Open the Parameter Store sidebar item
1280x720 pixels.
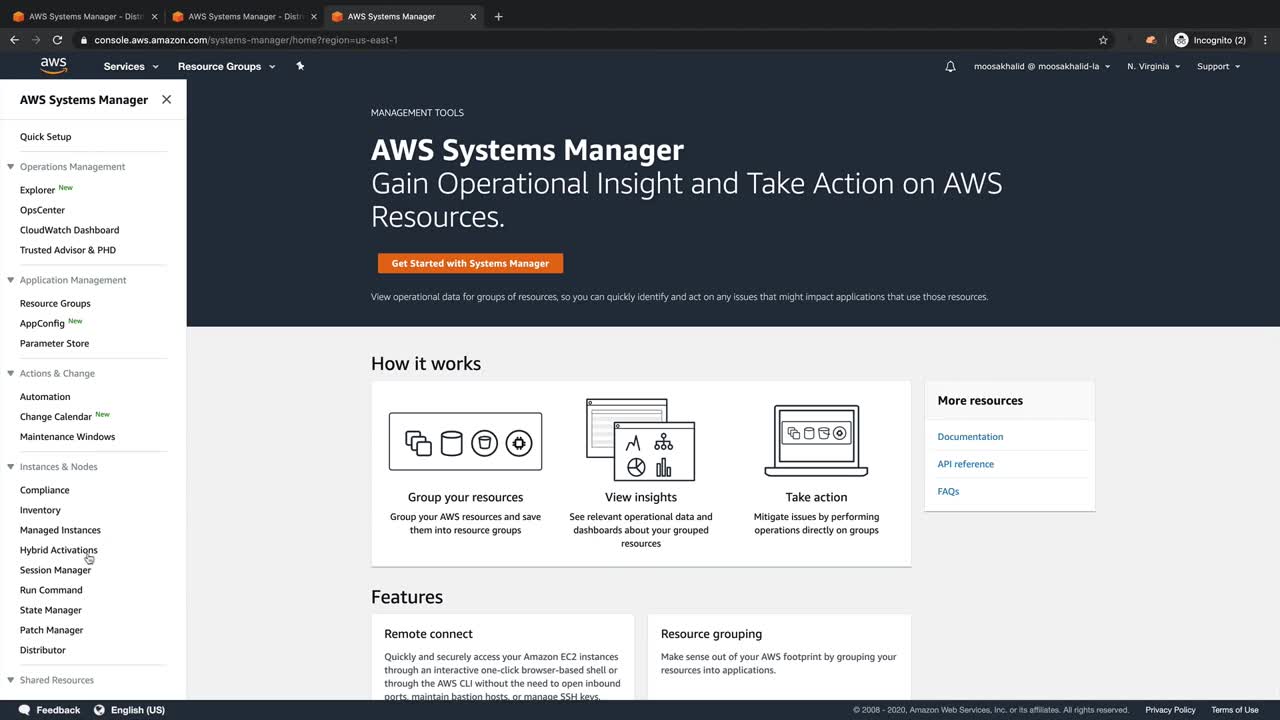[54, 343]
